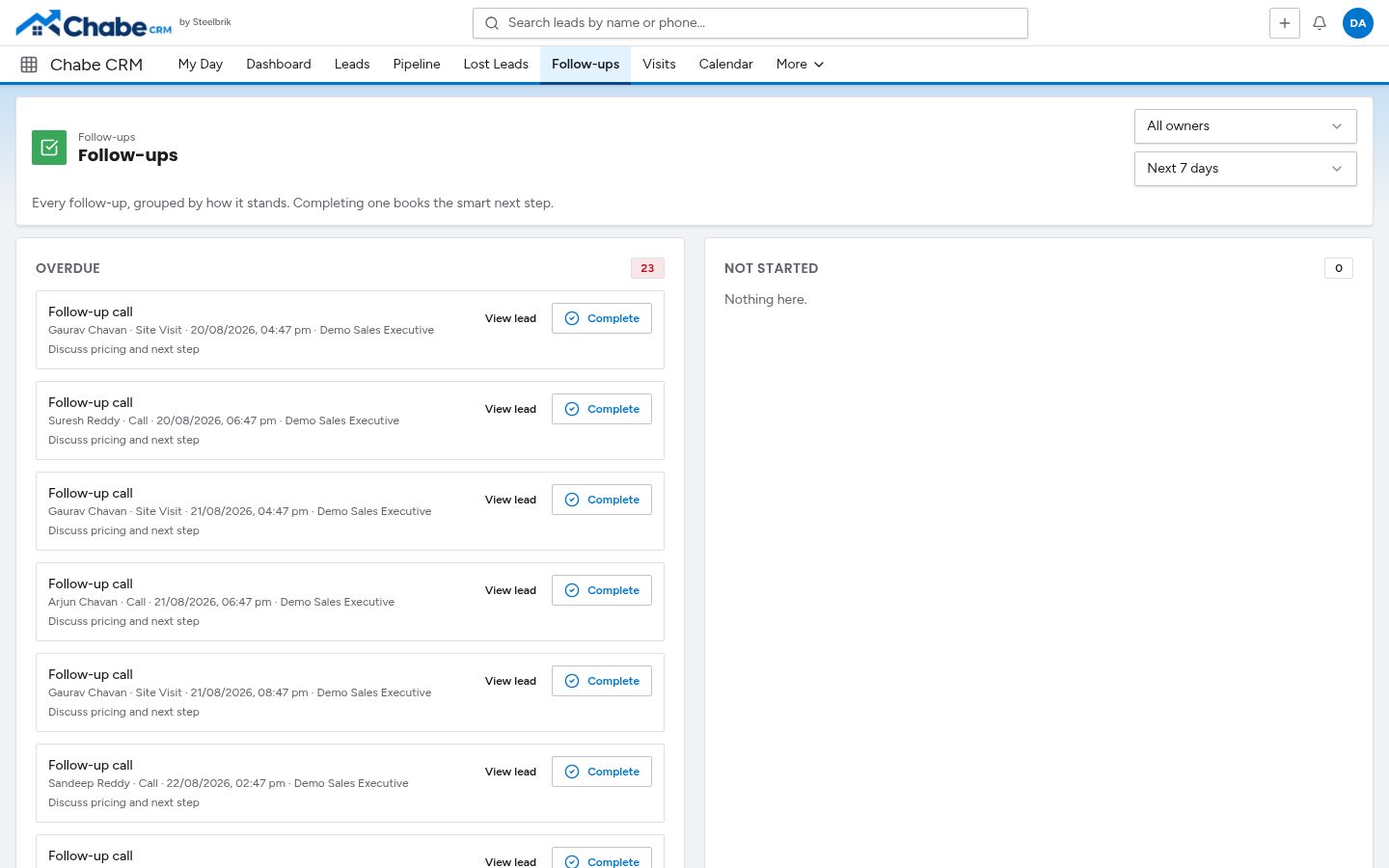
Task: Click the Chabe CRM logo
Action: [95, 23]
